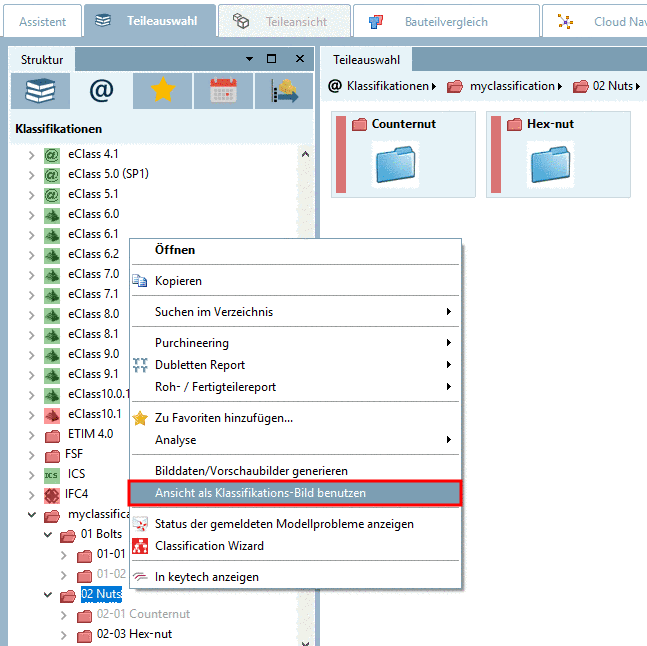Image resolution: width=647 pixels, height=646 pixels.
Task: Select the eClass 5.0 (SP1) tree entry
Action: click(x=108, y=174)
